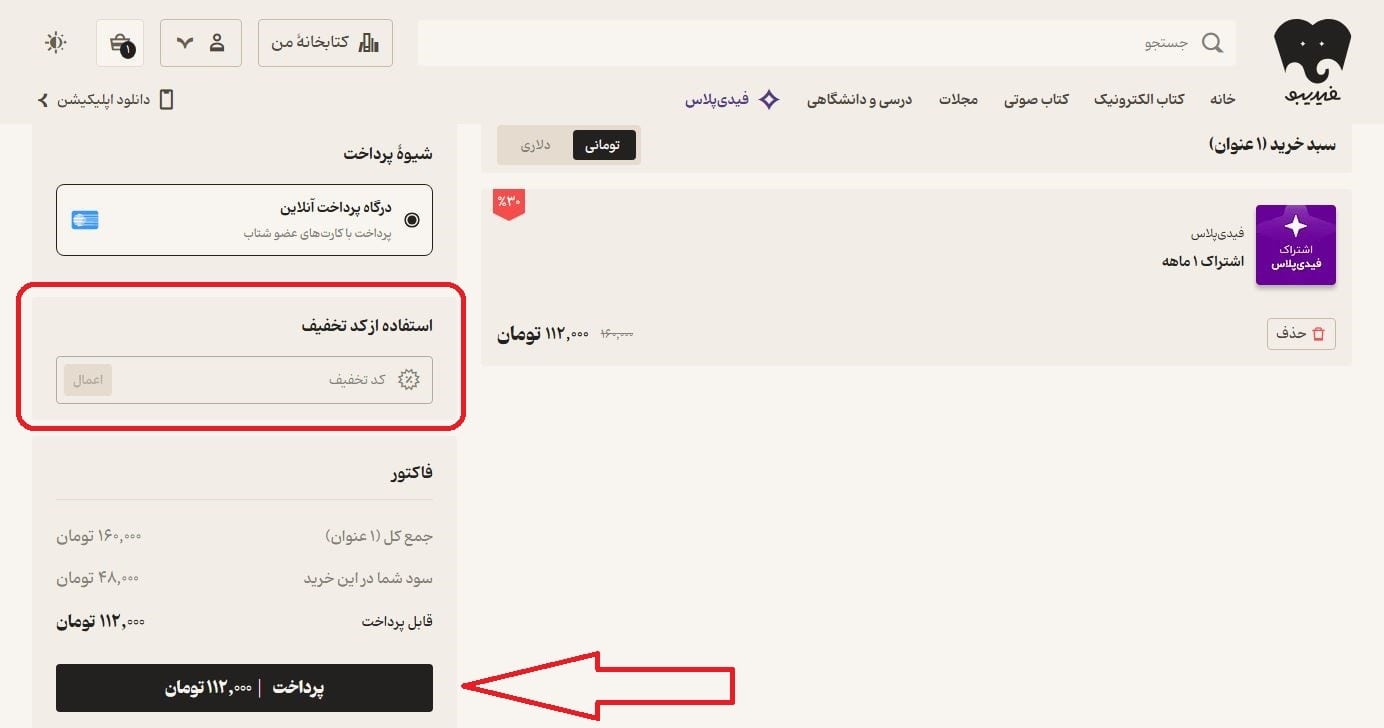The image size is (1384, 728).
Task: Click جمع کل (۱ عنوان) invoice row
Action: (244, 536)
